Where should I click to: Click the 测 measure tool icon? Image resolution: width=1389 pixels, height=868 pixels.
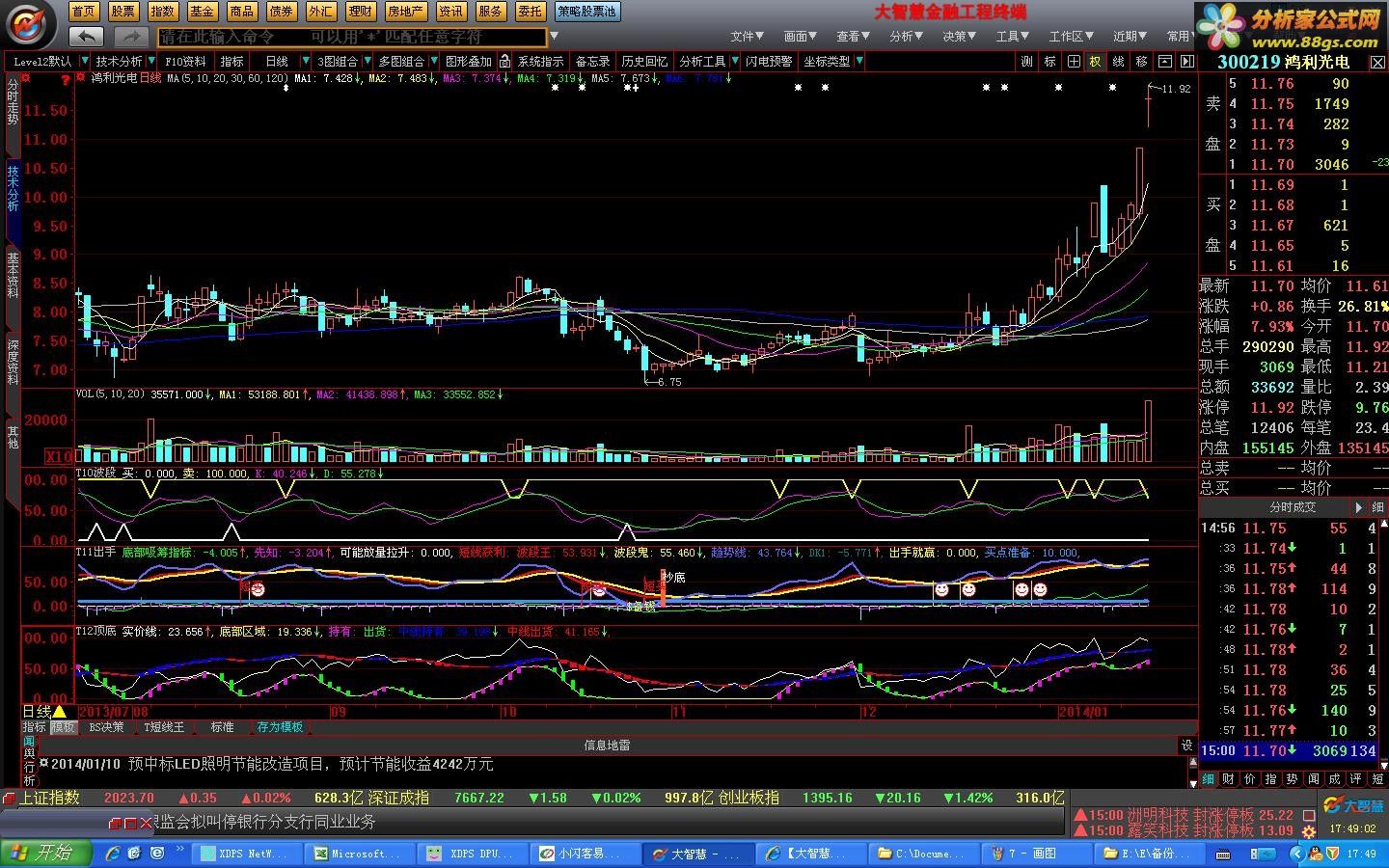tap(1026, 61)
